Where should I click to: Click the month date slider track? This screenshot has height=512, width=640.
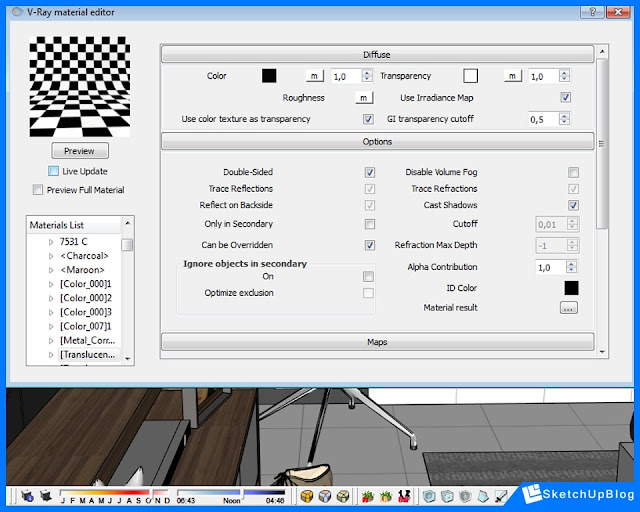(x=114, y=493)
